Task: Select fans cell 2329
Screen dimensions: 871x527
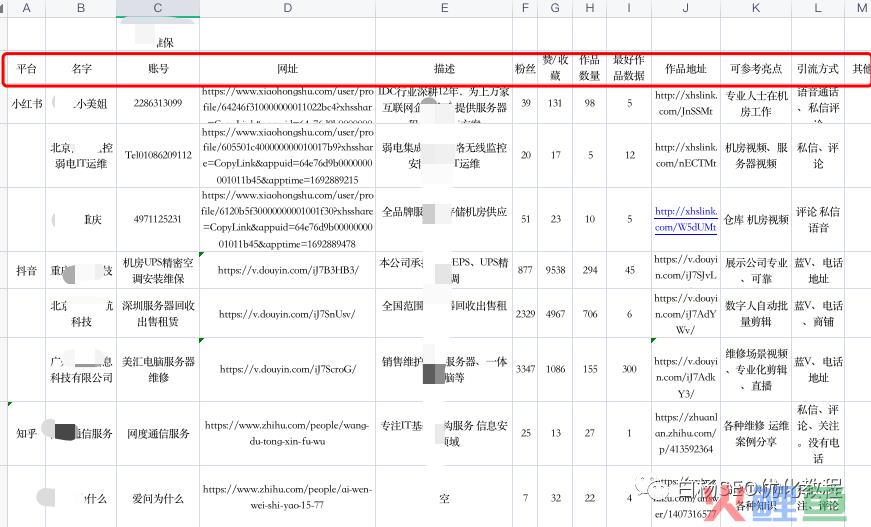Action: [x=525, y=314]
